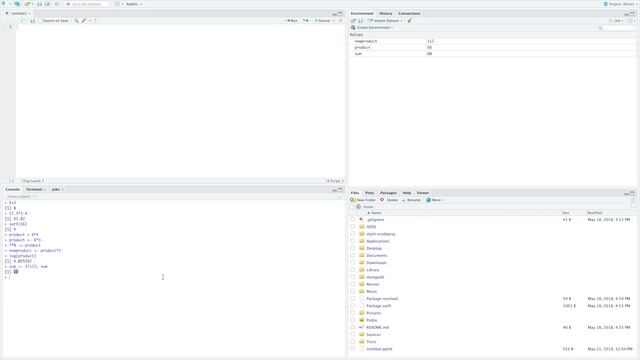Image resolution: width=640 pixels, height=360 pixels.
Task: Click the Source button in editor toolbar
Action: (322, 20)
